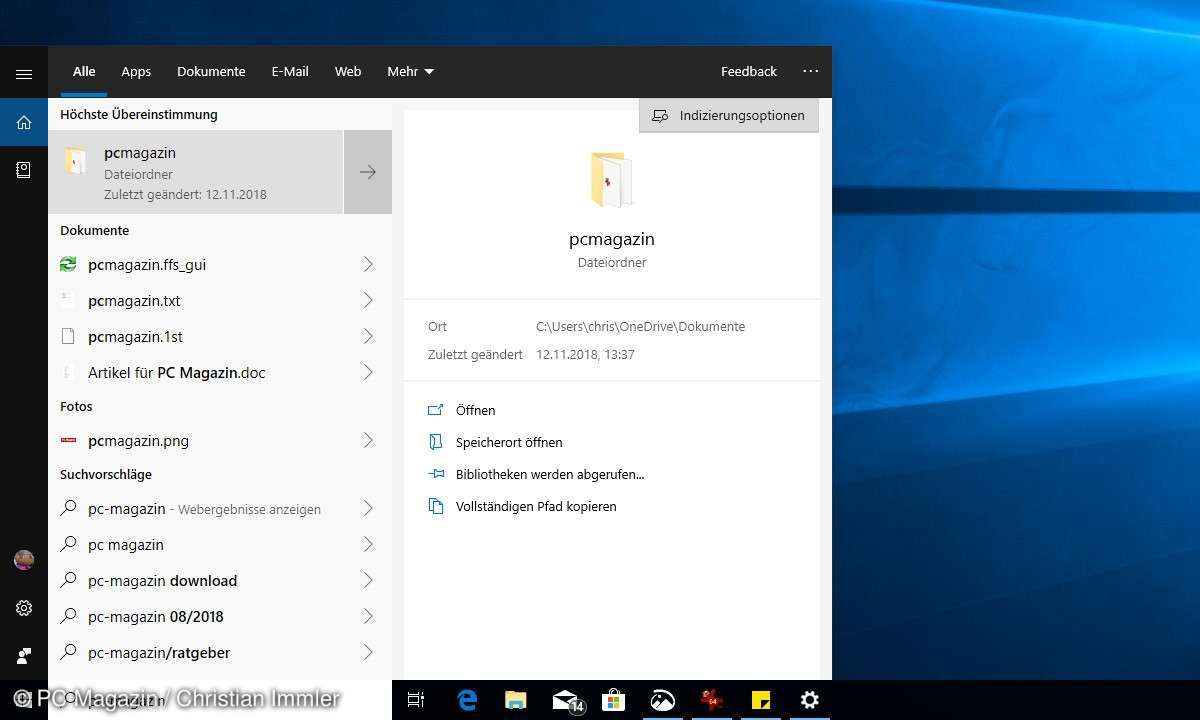This screenshot has height=720, width=1200.
Task: Expand the pcmagazin best match arrow
Action: tap(368, 172)
